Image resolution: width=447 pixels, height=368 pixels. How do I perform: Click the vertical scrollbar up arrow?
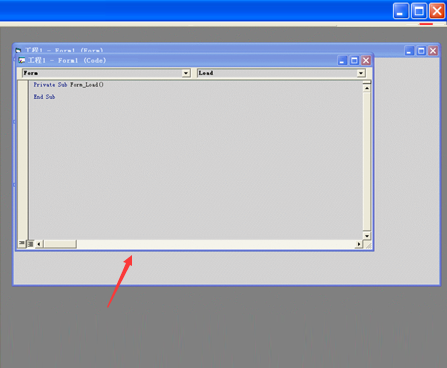pos(367,88)
